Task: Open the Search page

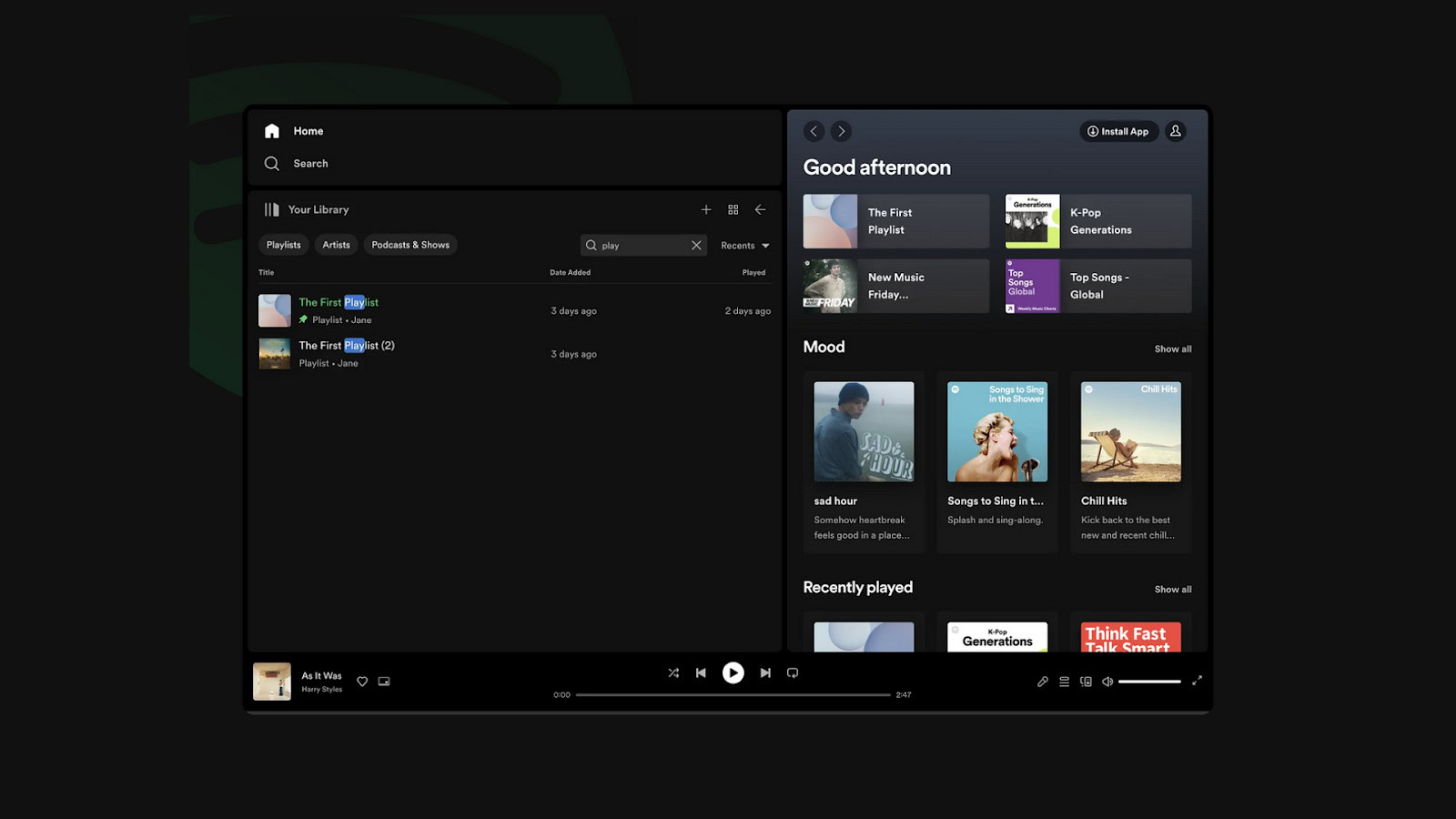Action: (x=297, y=164)
